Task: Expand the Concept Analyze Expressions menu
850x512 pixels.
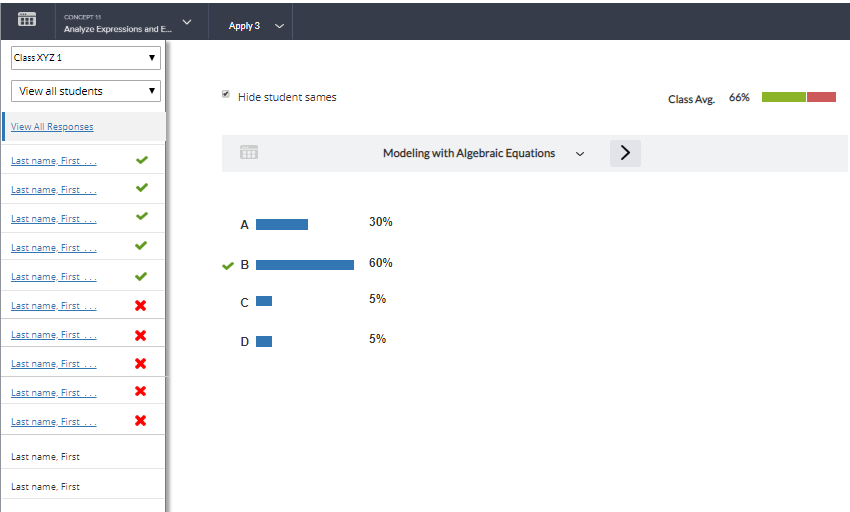Action: 186,22
